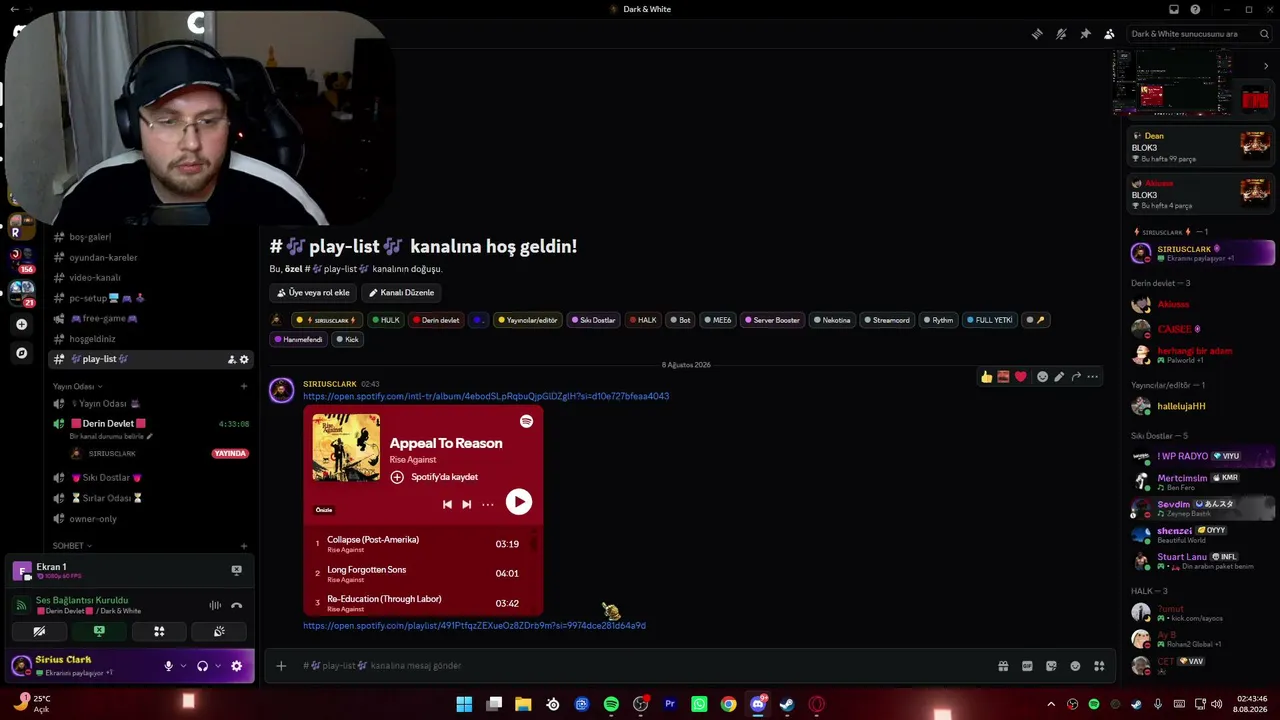Image resolution: width=1280 pixels, height=720 pixels.
Task: Open the free-game channel
Action: click(x=150, y=318)
